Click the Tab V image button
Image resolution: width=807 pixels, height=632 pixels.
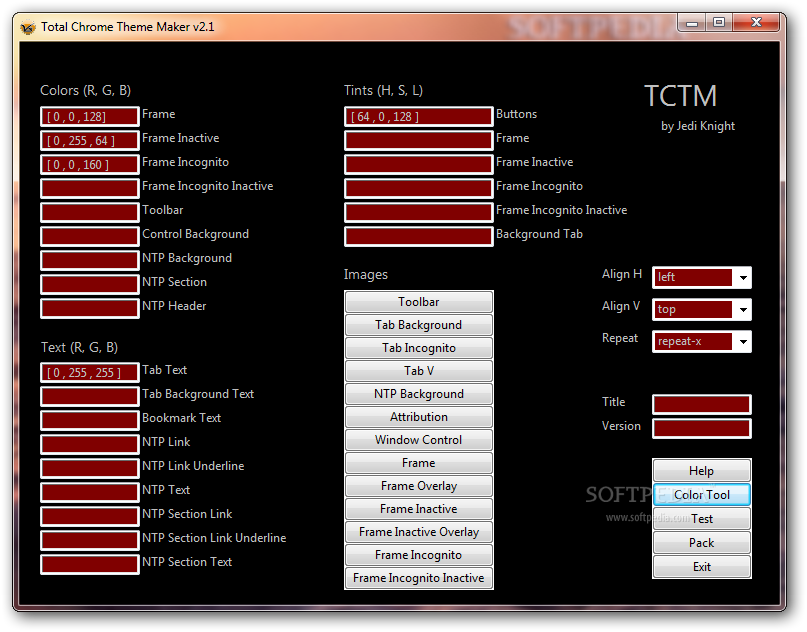click(x=418, y=371)
